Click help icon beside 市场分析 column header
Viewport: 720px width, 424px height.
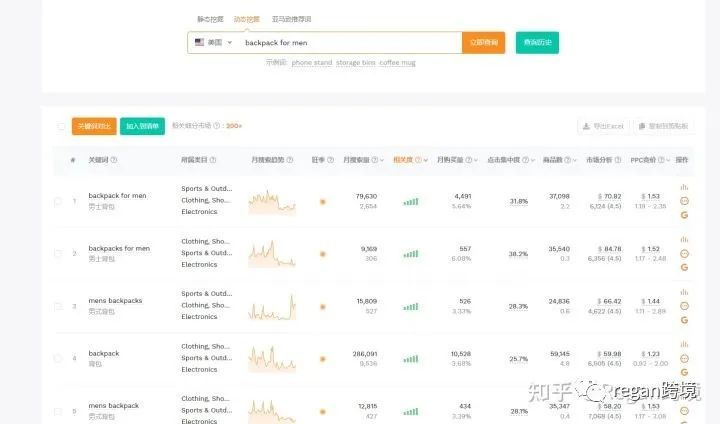coord(618,160)
